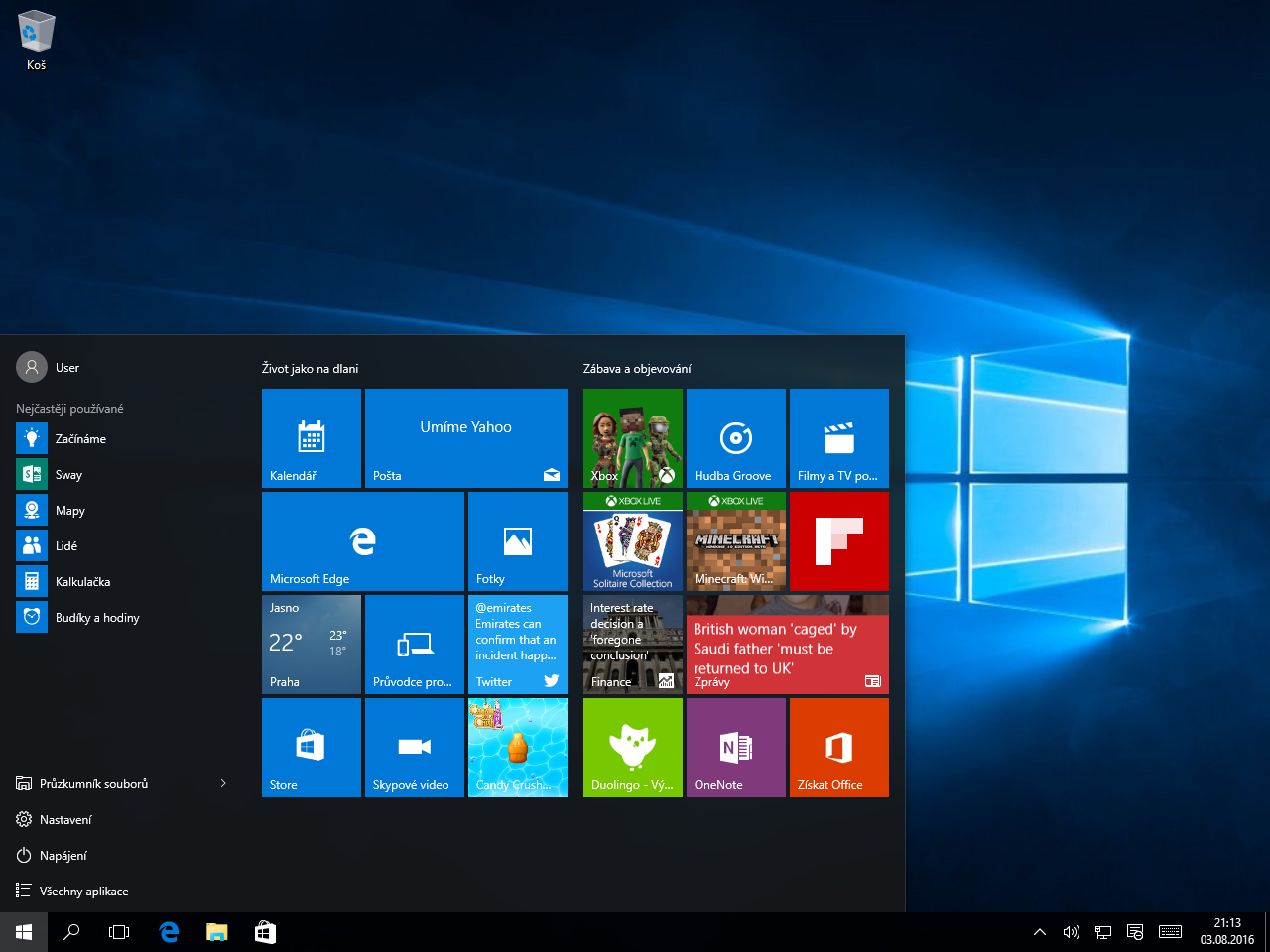
Task: Open the Action Center notifications icon
Action: (x=1135, y=932)
